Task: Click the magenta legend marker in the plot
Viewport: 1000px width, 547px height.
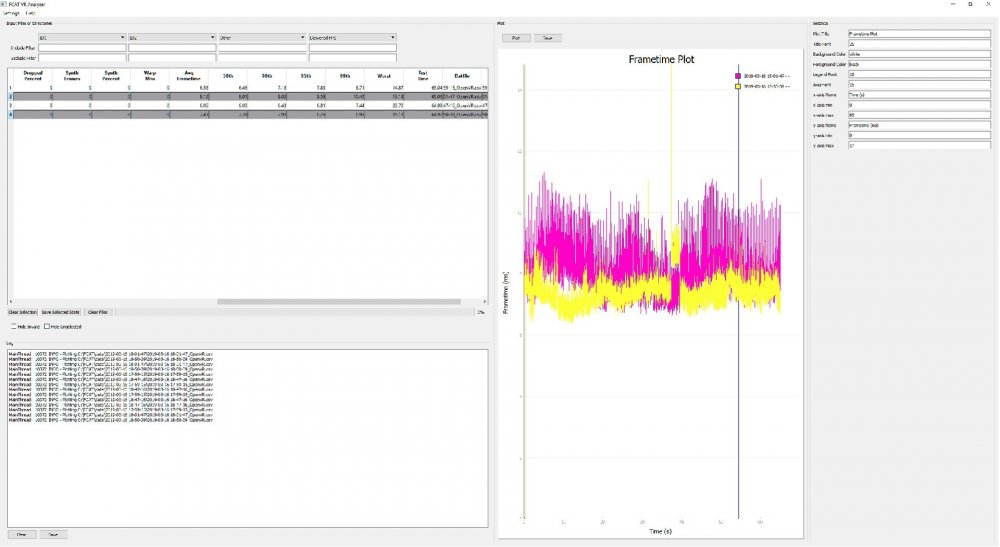Action: pyautogui.click(x=737, y=76)
